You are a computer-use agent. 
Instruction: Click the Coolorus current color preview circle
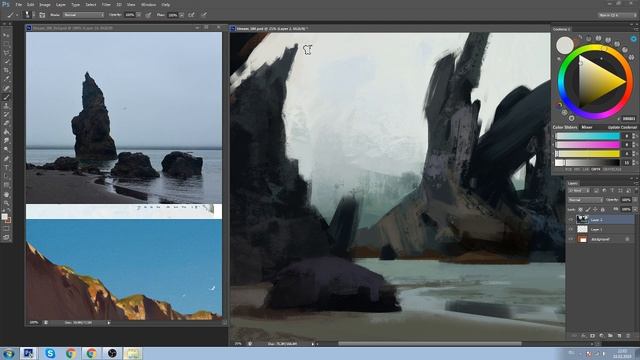(565, 45)
